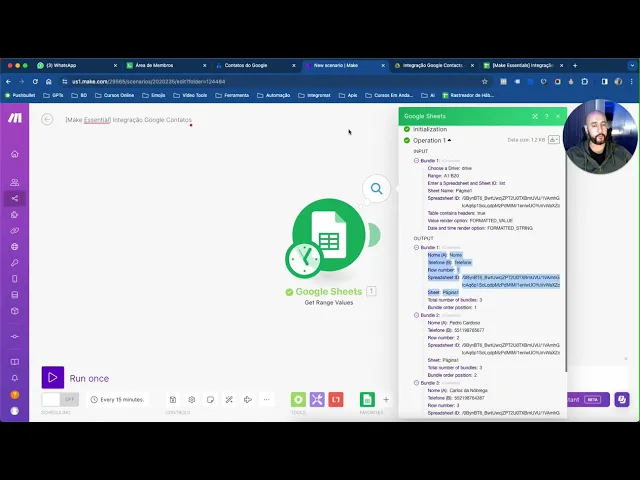Click the 'Carlos da Nóbrega' name value

click(x=469, y=391)
